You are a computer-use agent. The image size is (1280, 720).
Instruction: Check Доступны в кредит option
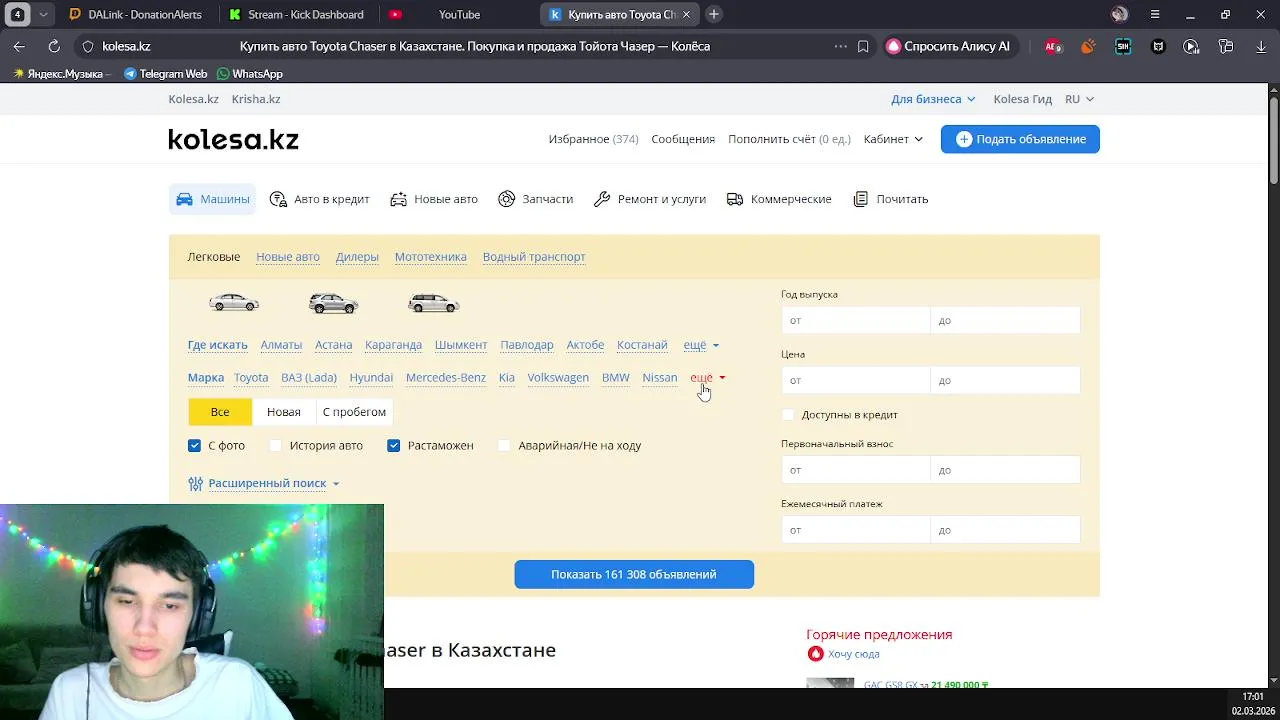[x=788, y=414]
